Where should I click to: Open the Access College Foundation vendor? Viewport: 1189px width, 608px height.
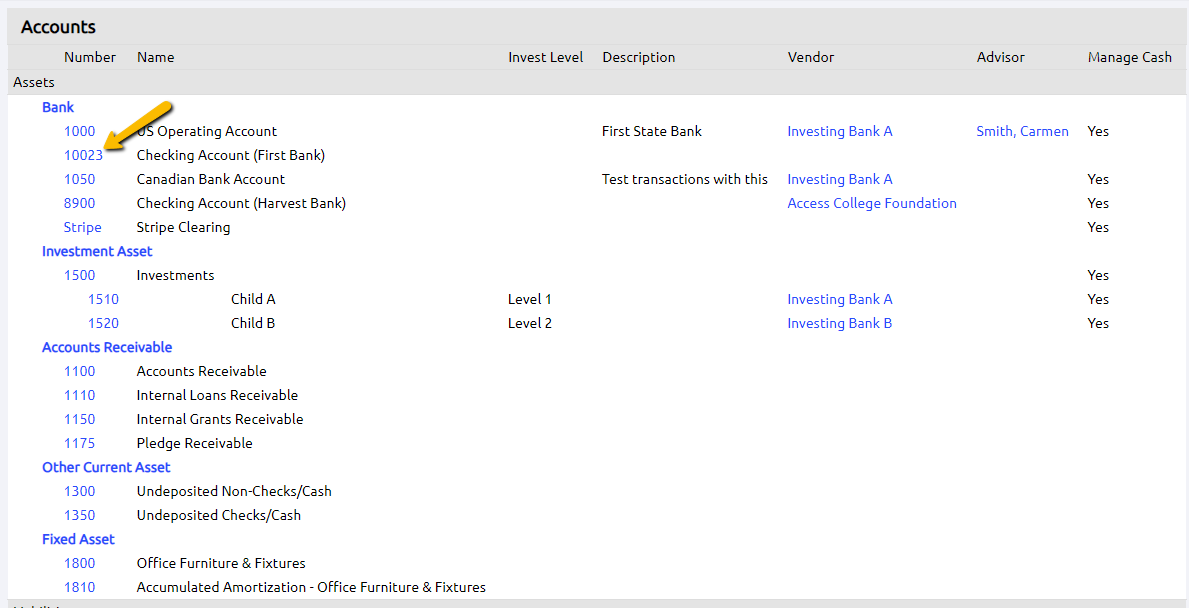(x=871, y=203)
